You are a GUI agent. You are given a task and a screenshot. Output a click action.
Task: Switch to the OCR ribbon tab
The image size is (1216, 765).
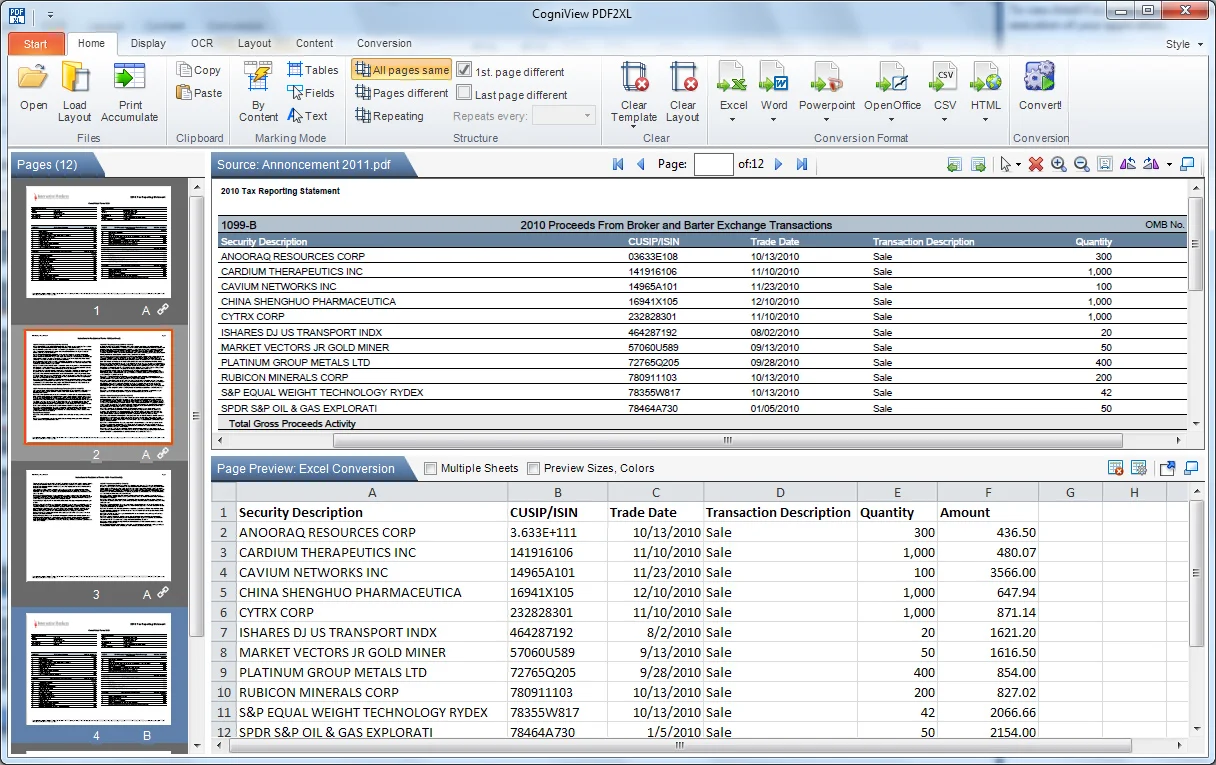pos(202,43)
